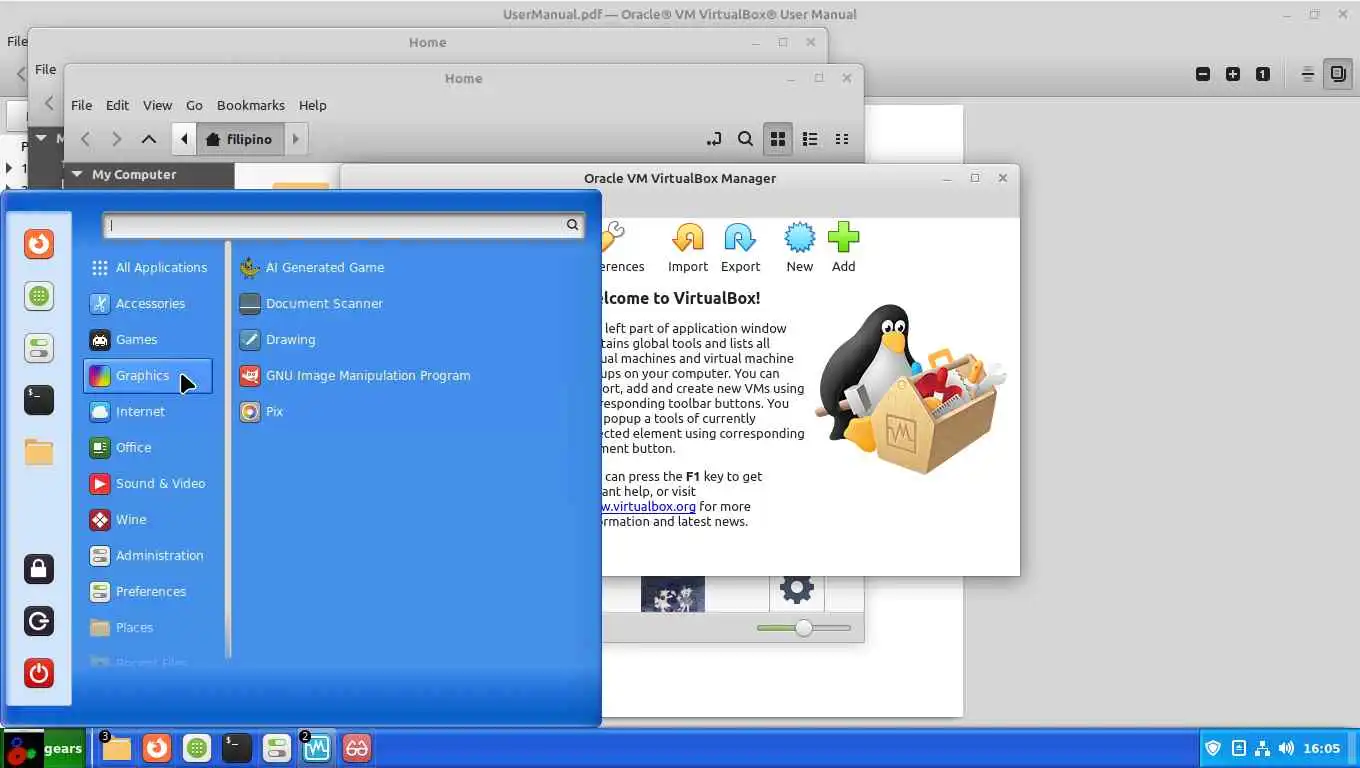Select the Graphics category
This screenshot has width=1360, height=768.
148,375
